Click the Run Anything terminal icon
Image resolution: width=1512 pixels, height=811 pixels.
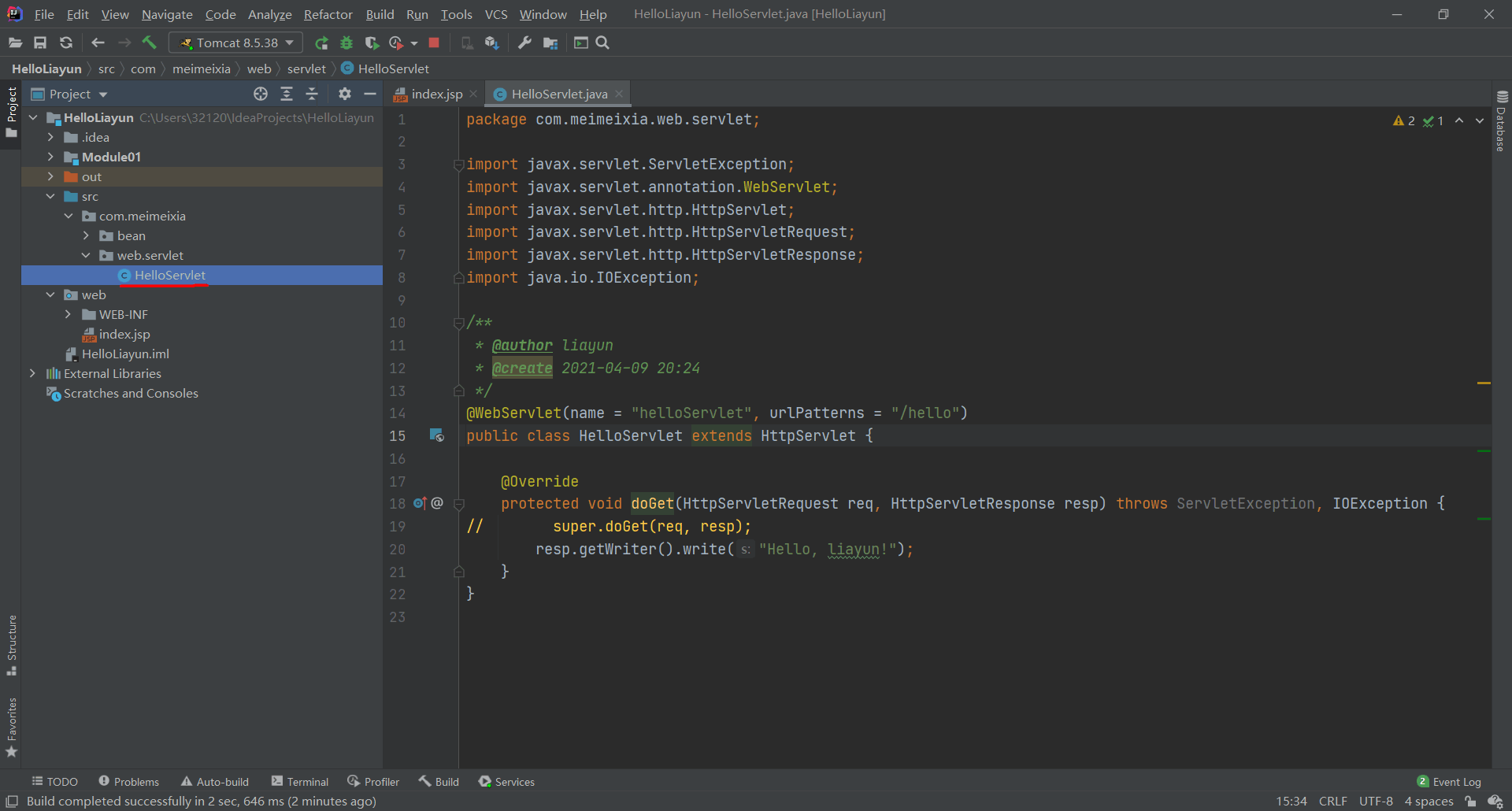[581, 43]
